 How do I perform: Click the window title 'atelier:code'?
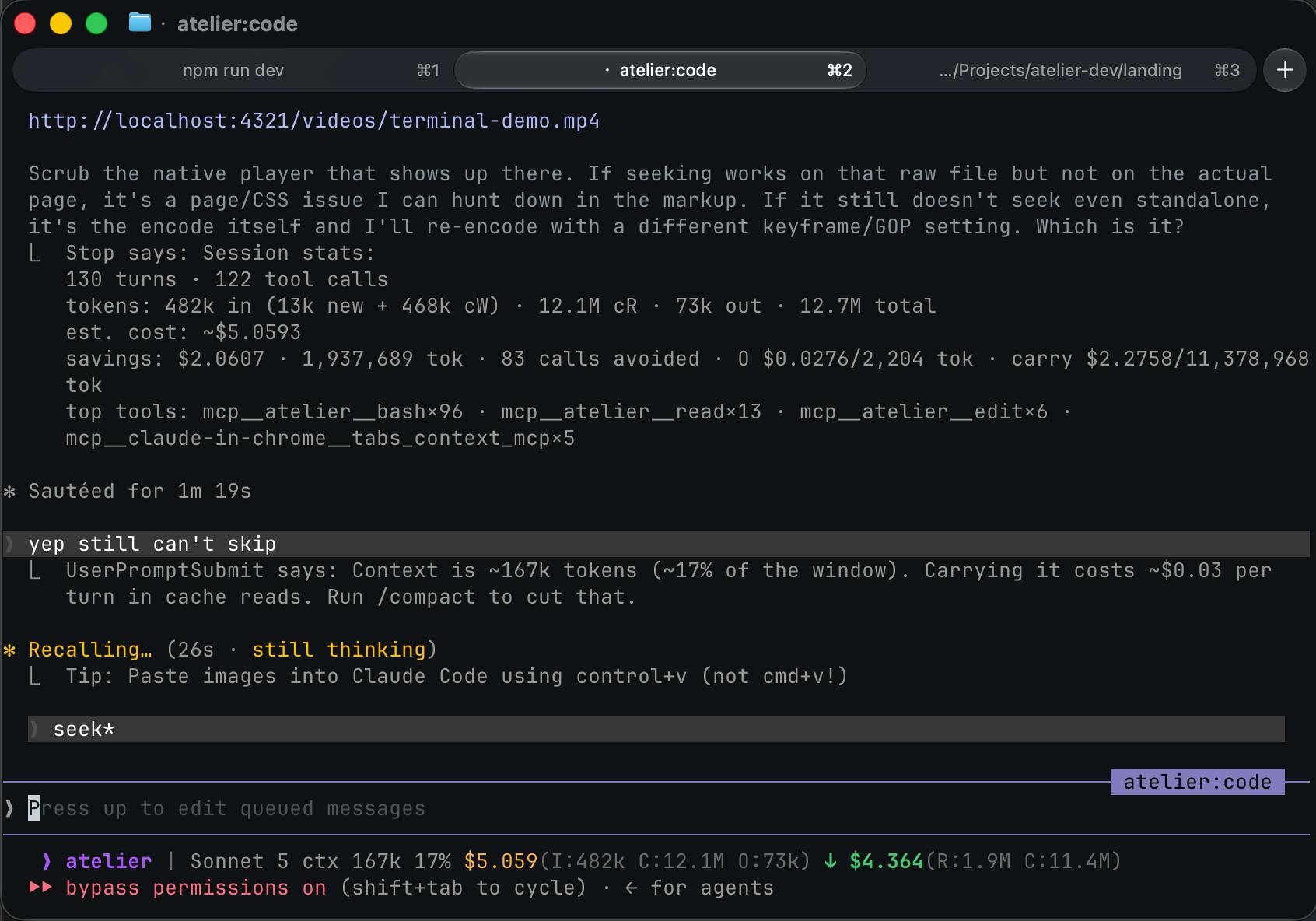tap(237, 24)
